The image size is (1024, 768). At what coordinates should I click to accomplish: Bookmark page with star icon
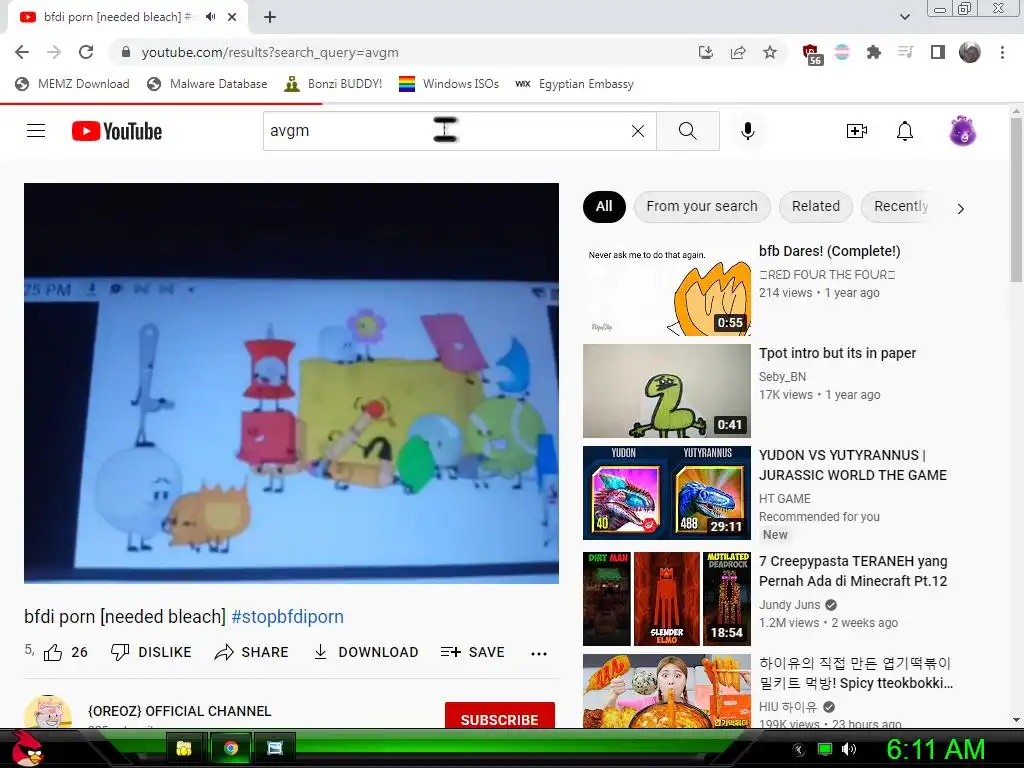(770, 52)
